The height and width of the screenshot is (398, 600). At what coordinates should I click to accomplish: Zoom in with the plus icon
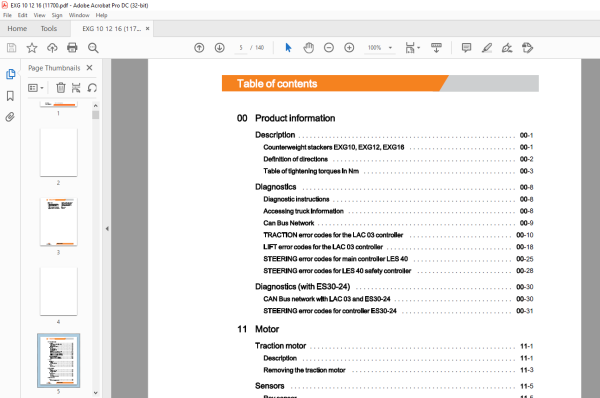349,48
